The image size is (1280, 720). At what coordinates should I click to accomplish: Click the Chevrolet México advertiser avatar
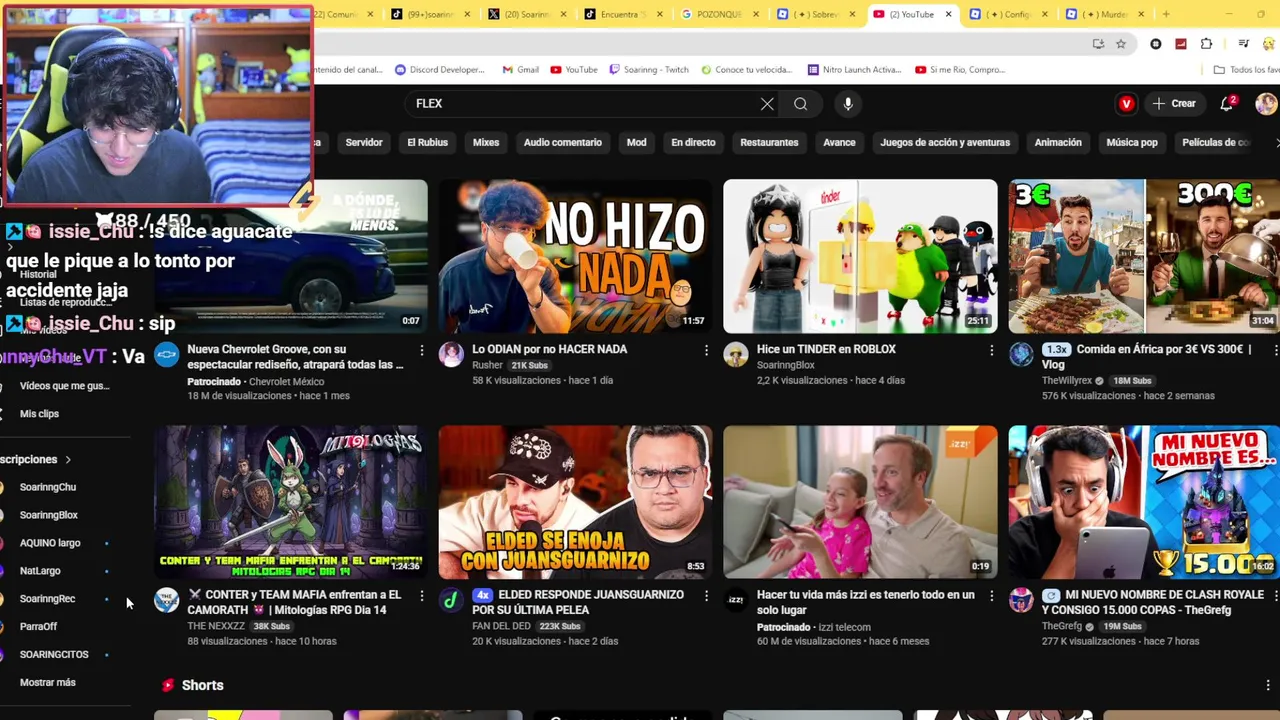tap(166, 354)
